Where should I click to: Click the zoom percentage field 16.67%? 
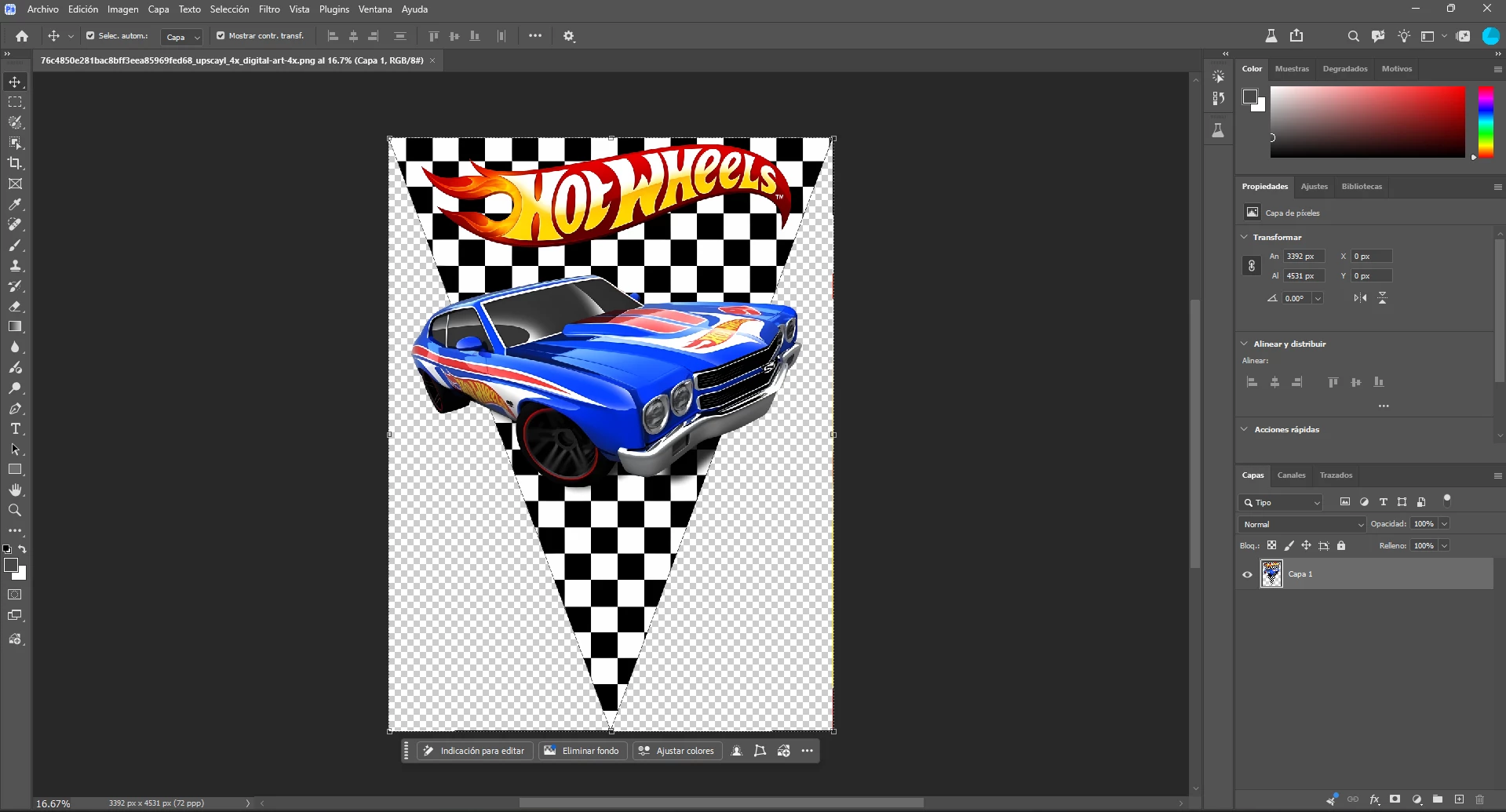pyautogui.click(x=53, y=803)
